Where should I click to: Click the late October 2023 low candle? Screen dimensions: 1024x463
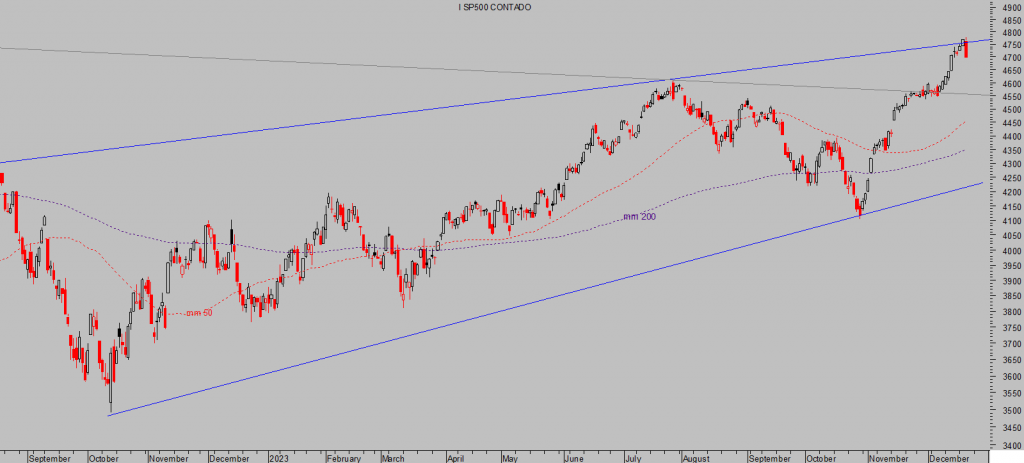859,209
